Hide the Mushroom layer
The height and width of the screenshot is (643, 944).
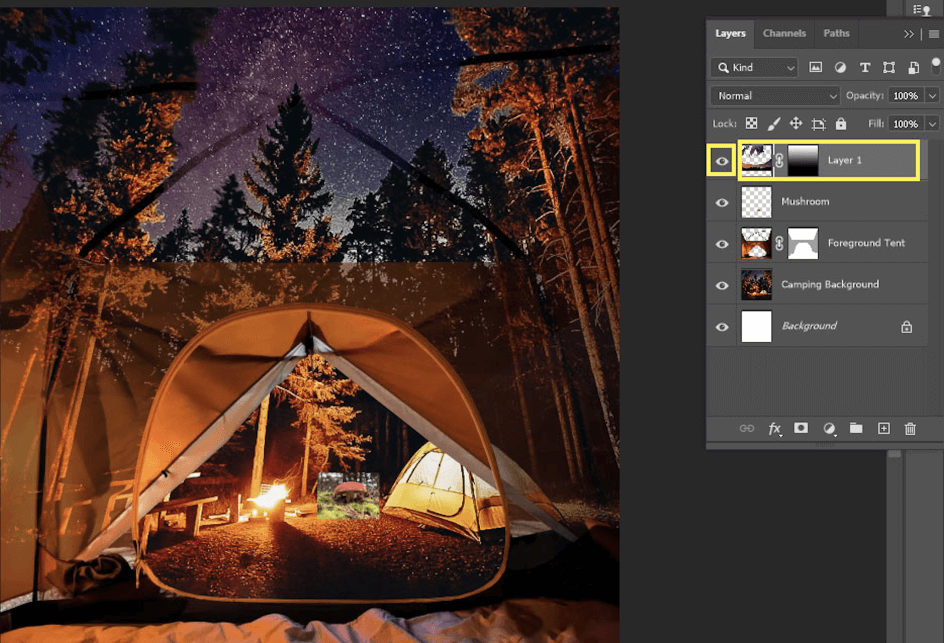click(722, 202)
